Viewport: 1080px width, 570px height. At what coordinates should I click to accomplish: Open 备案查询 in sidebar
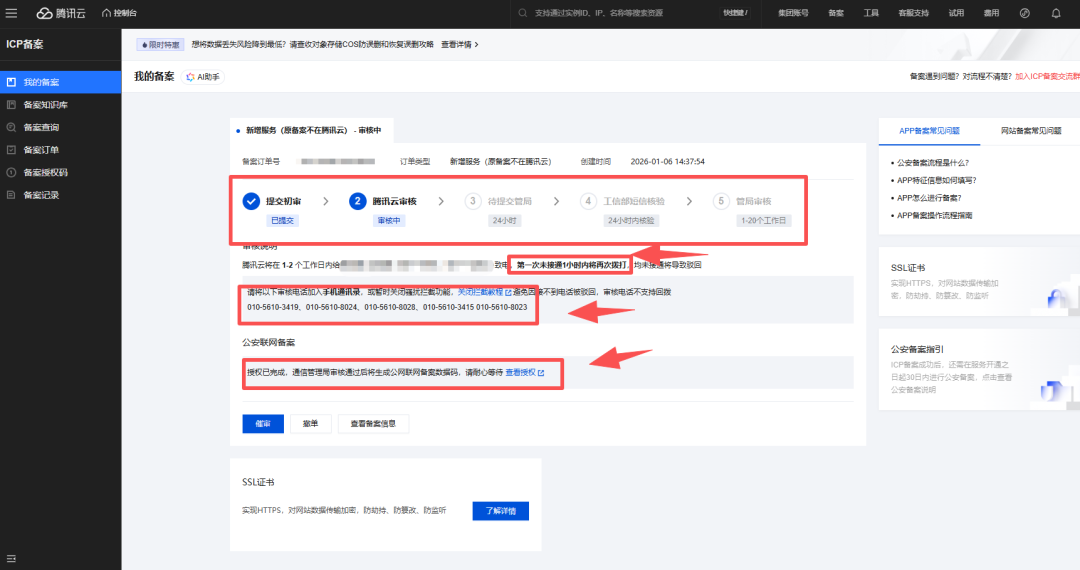click(x=61, y=127)
